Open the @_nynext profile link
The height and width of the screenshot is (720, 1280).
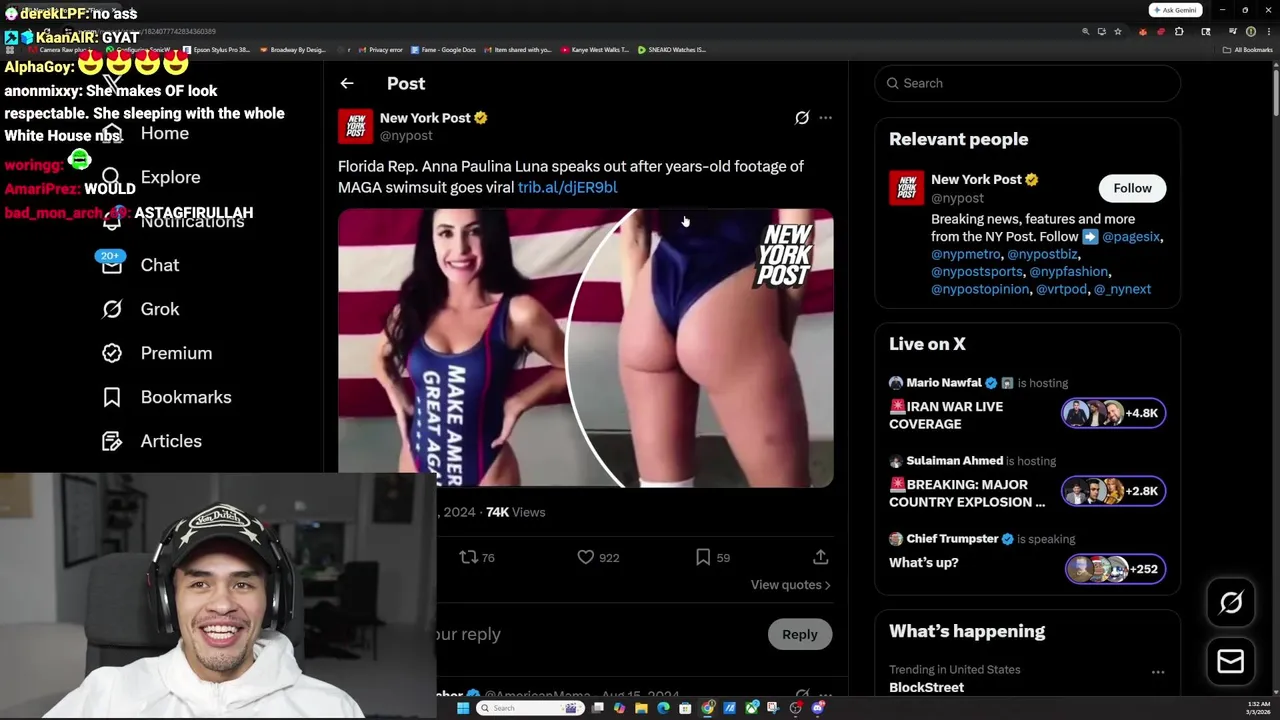pos(1122,289)
